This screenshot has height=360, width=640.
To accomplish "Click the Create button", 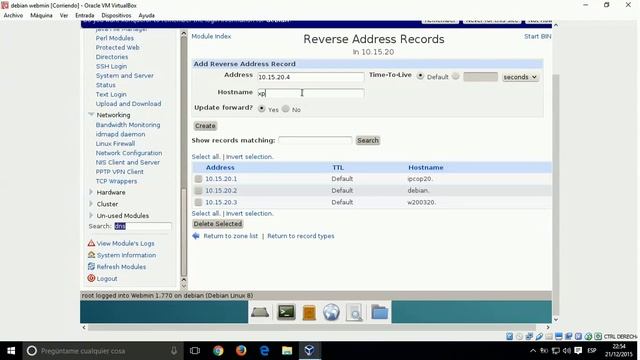I will pyautogui.click(x=205, y=126).
